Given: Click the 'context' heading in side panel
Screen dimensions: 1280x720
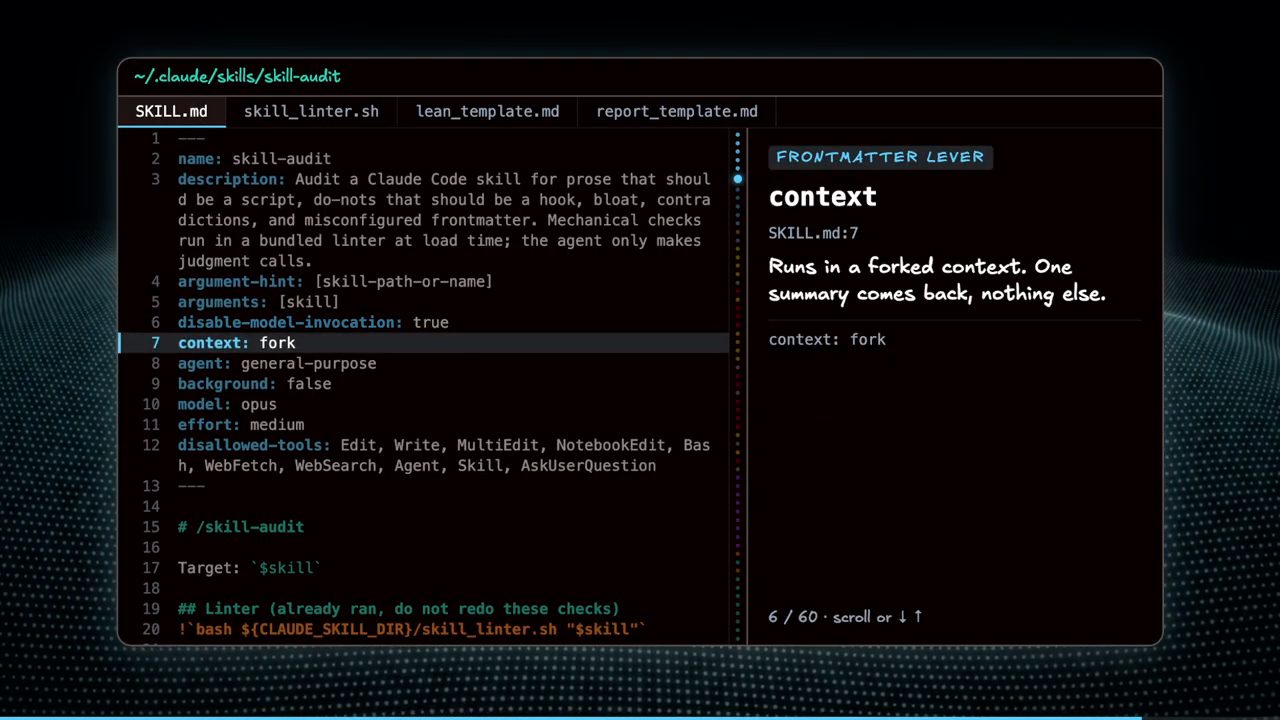Looking at the screenshot, I should click(x=822, y=197).
